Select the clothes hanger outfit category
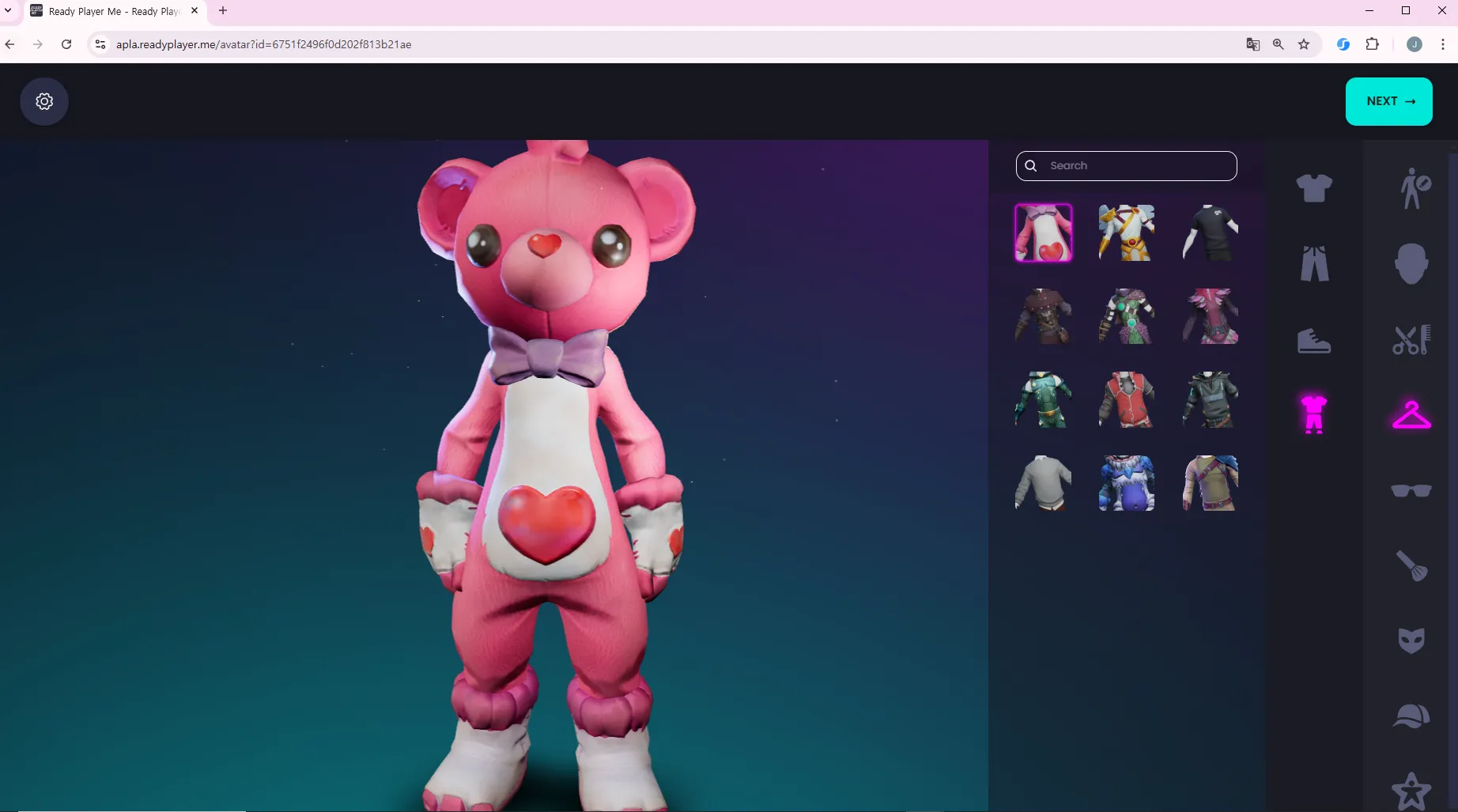 (1411, 415)
